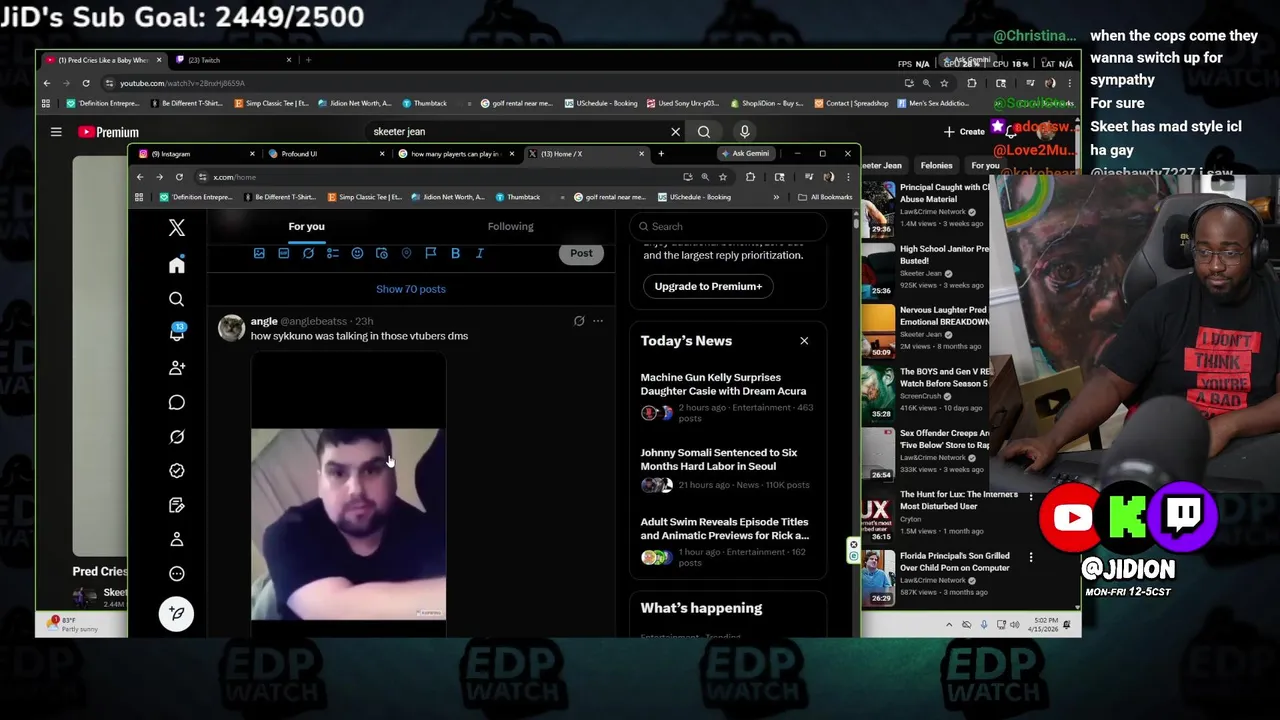Click the flag icon in composer
Viewport: 1280px width, 720px height.
pos(431,254)
